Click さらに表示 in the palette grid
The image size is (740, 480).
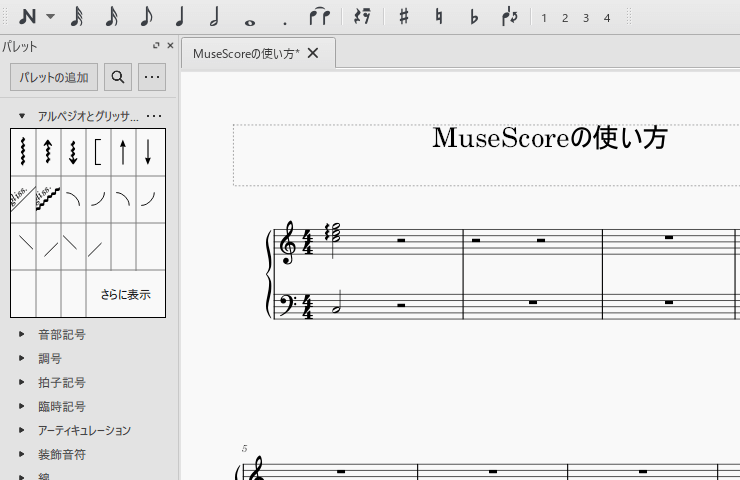[x=125, y=295]
